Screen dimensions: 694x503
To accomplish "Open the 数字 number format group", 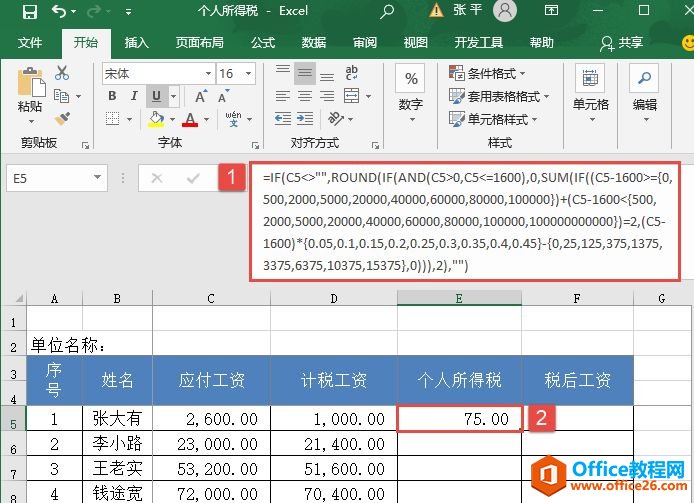I will tap(411, 94).
